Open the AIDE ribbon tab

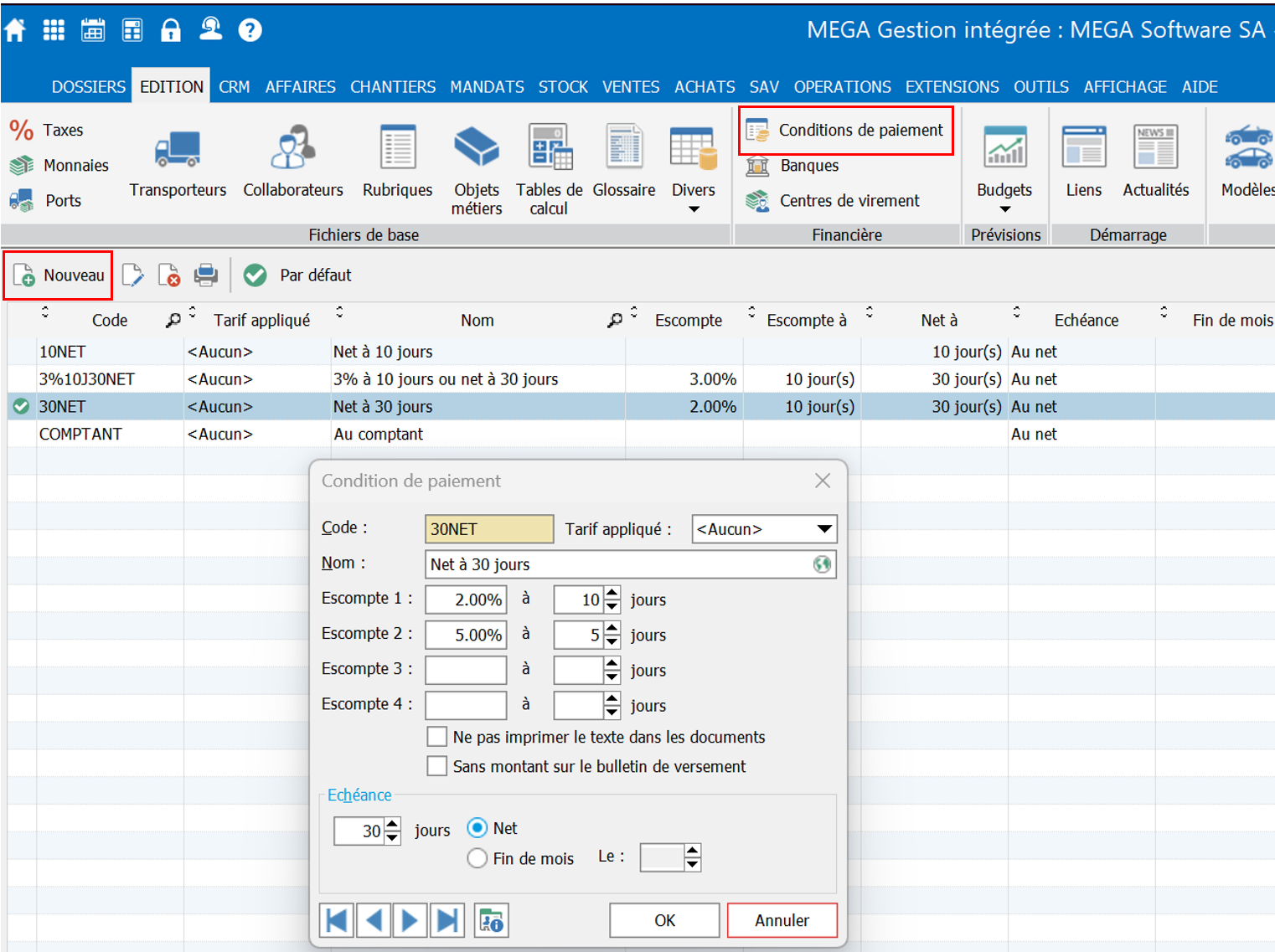coord(1200,86)
